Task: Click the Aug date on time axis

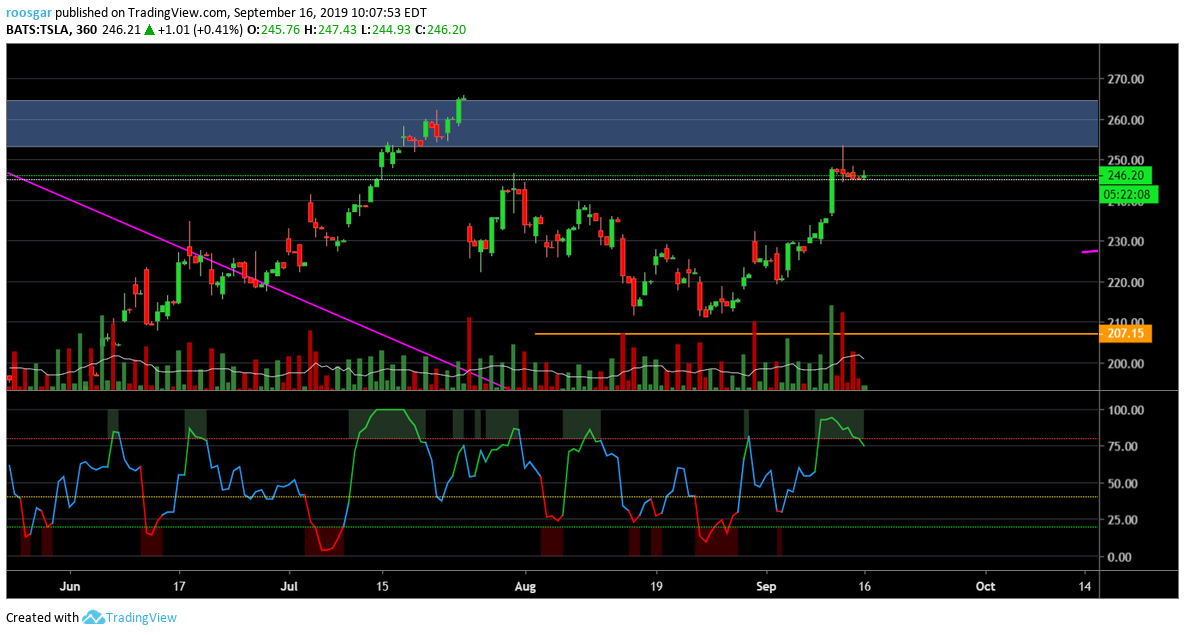Action: coord(524,587)
